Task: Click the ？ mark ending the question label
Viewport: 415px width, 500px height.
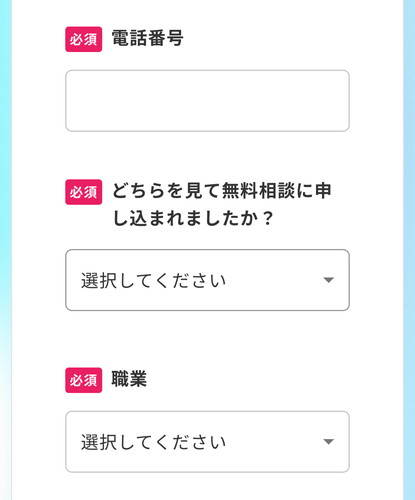Action: tap(267, 219)
